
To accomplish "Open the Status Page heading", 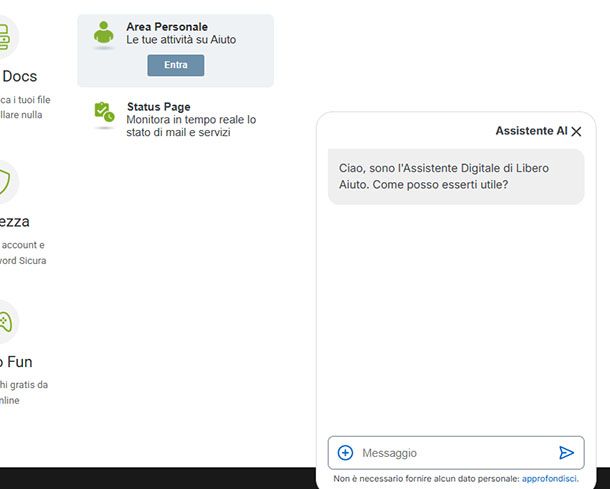I will (x=159, y=107).
